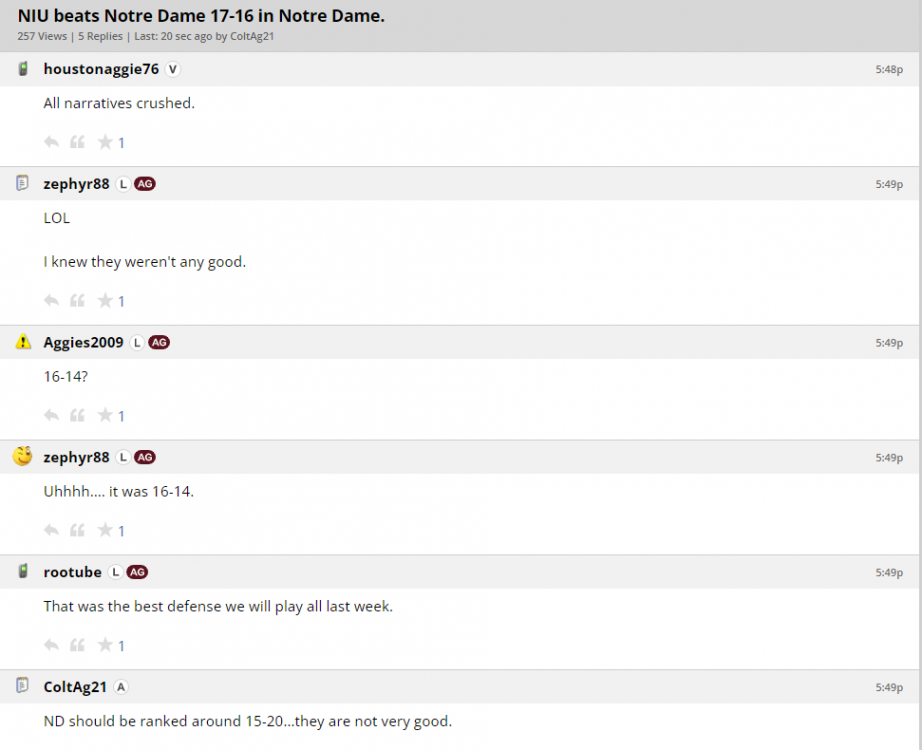This screenshot has width=922, height=750.
Task: Click ColtAg21 in the thread's last-reply info
Action: 252,36
